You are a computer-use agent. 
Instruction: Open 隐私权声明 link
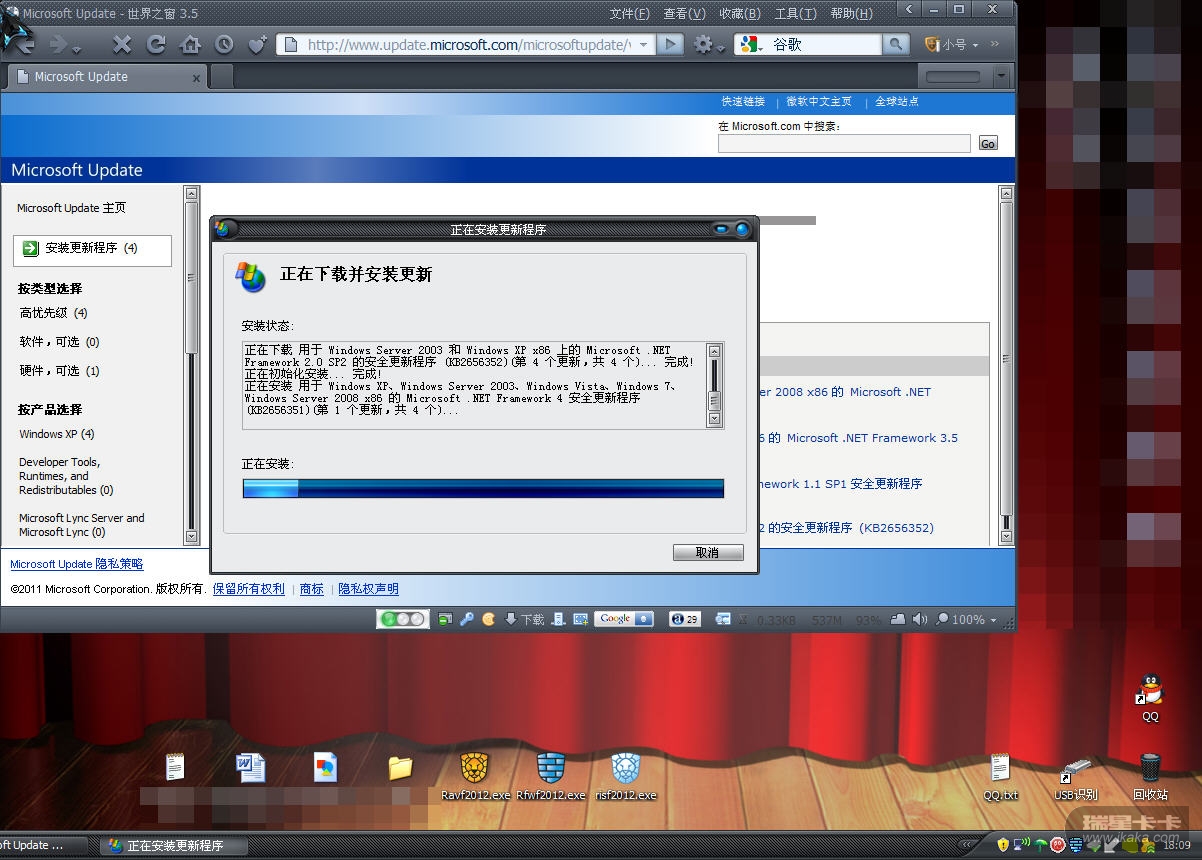coord(368,589)
